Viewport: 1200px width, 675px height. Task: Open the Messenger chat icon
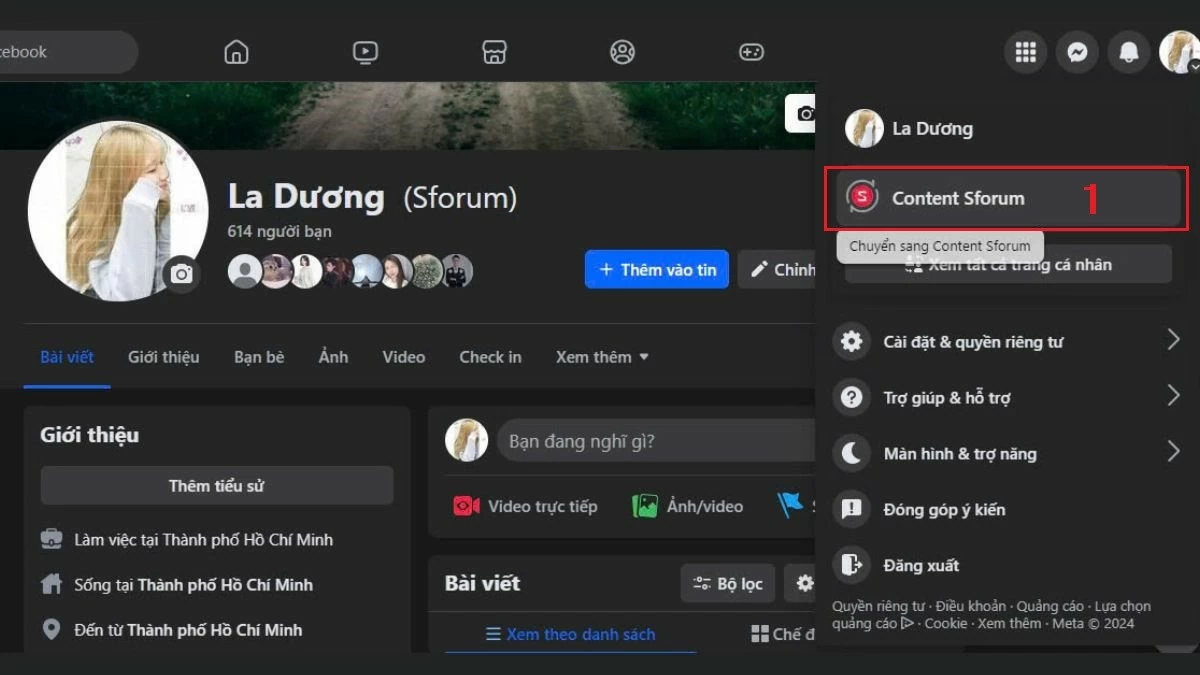click(x=1077, y=52)
